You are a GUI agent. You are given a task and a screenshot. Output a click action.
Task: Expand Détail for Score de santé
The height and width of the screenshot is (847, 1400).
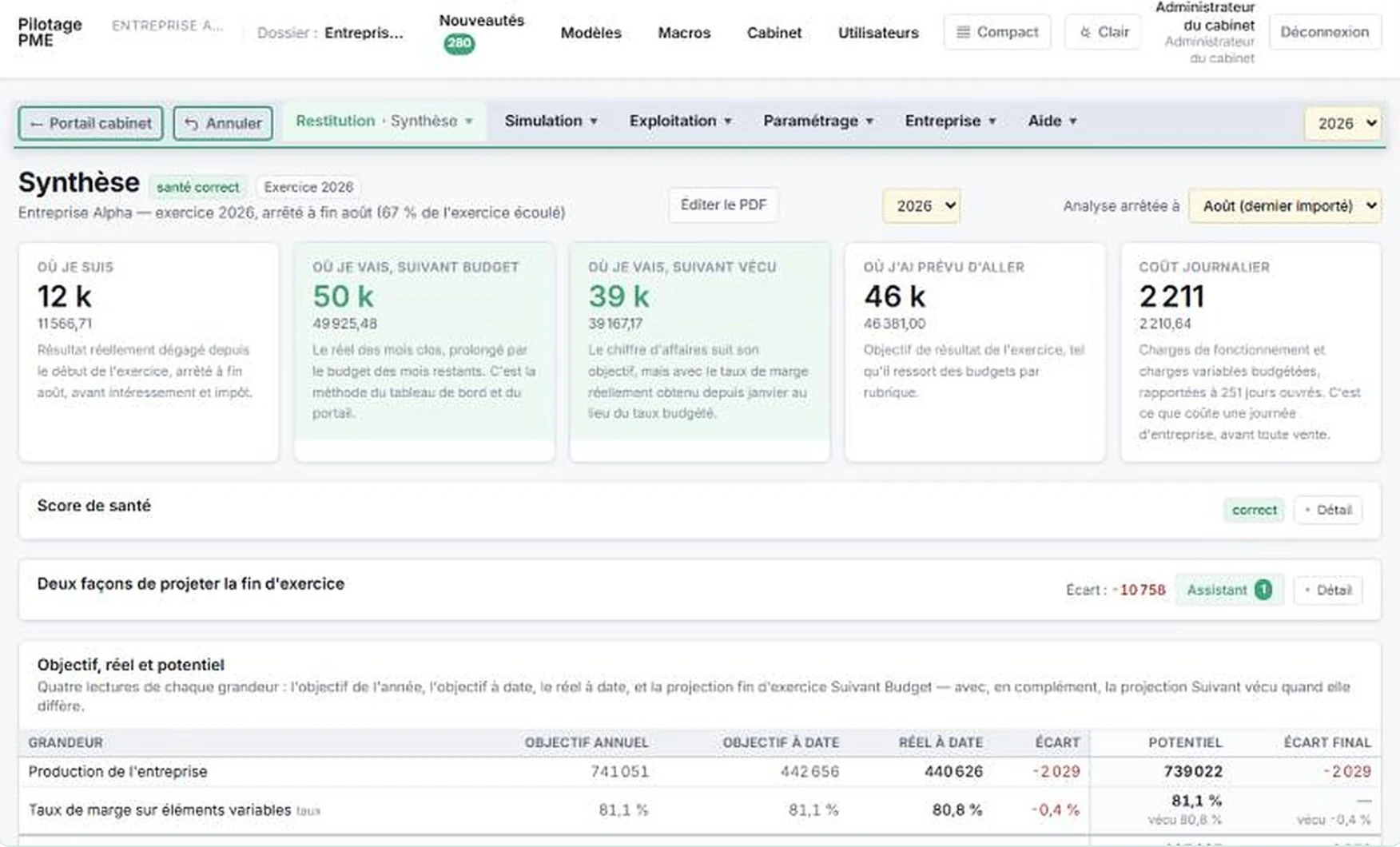tap(1327, 510)
